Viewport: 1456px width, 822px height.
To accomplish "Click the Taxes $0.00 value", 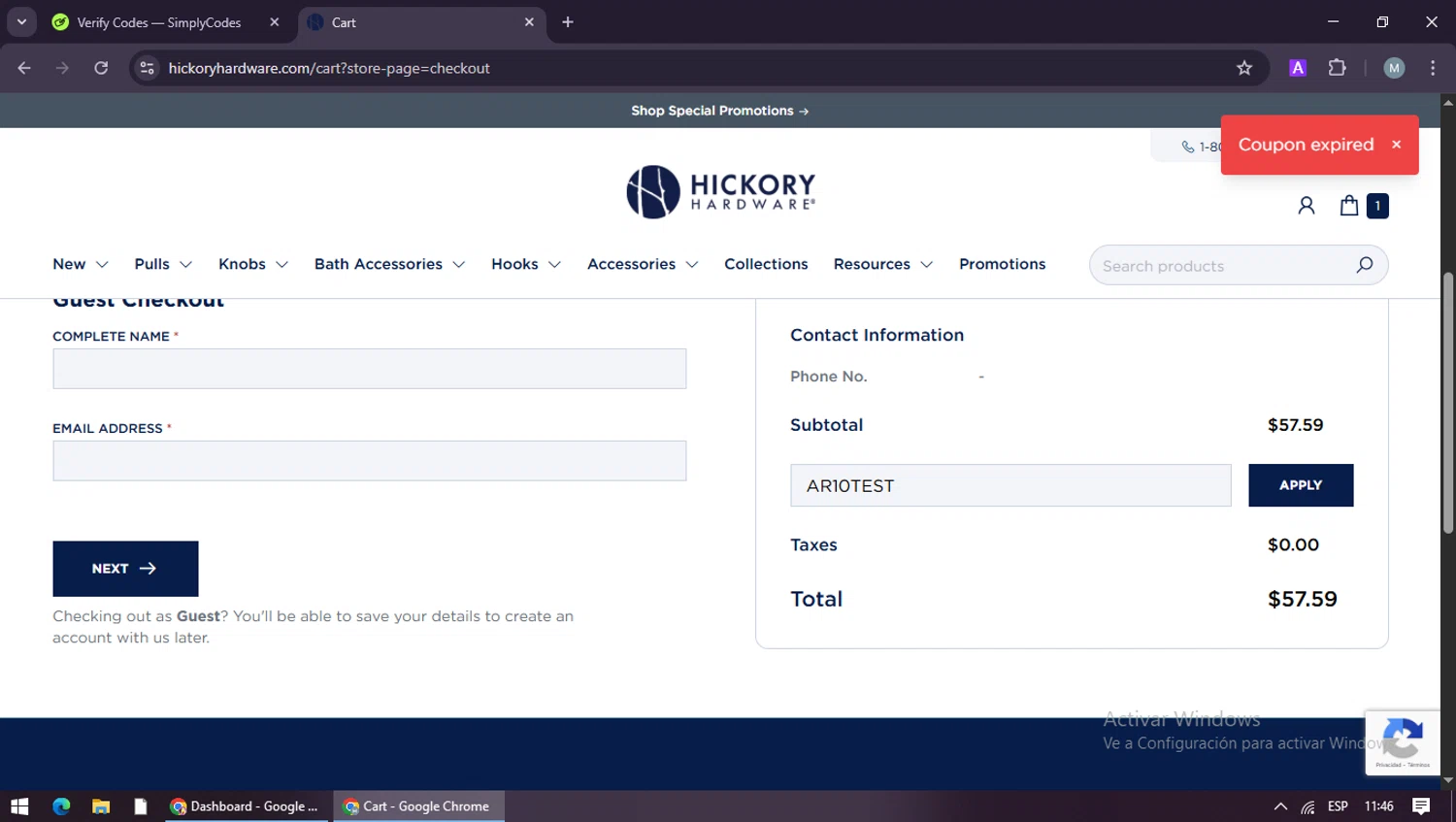I will 1293,545.
